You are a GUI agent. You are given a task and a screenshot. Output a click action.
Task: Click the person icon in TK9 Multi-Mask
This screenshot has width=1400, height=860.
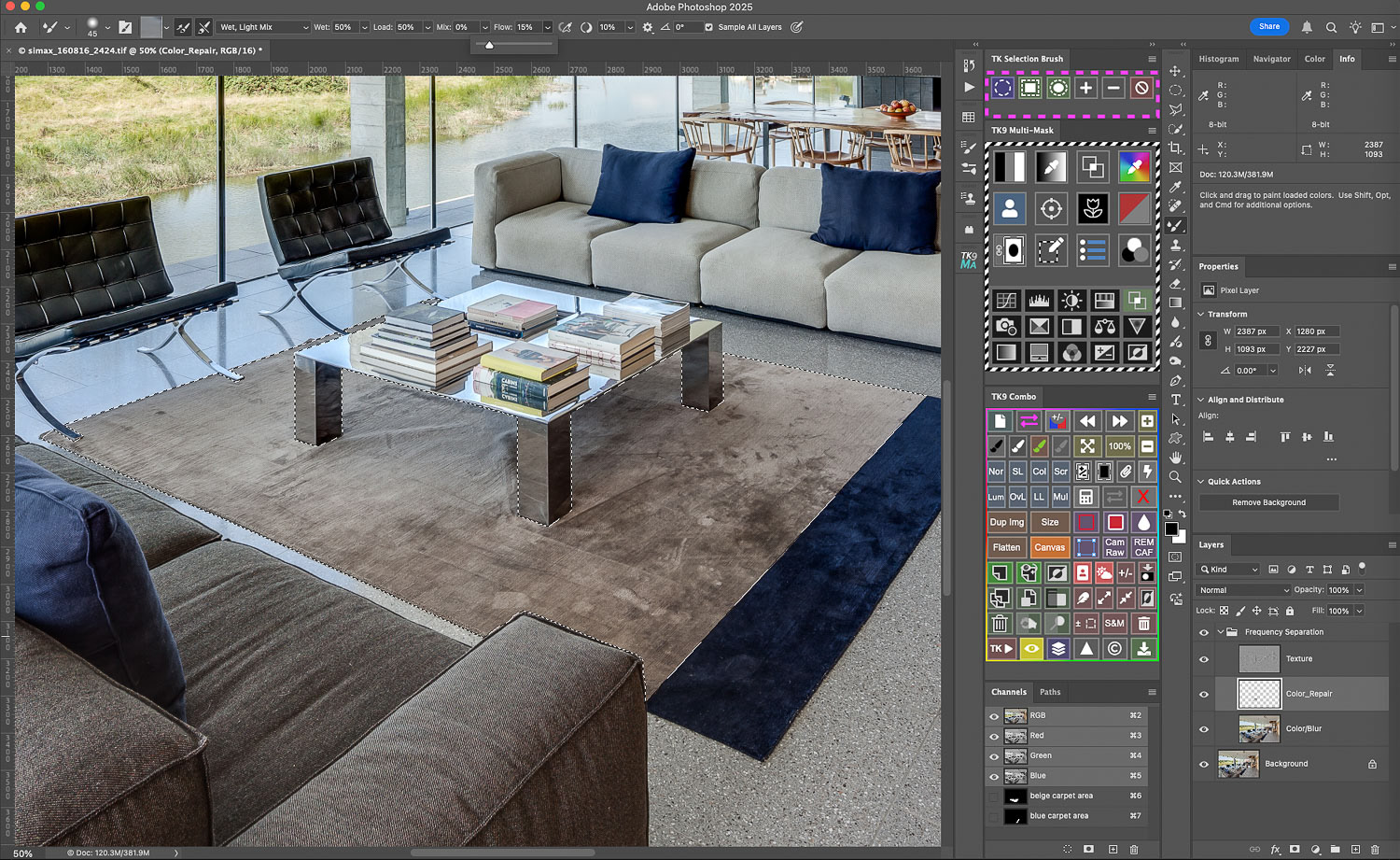[1009, 208]
